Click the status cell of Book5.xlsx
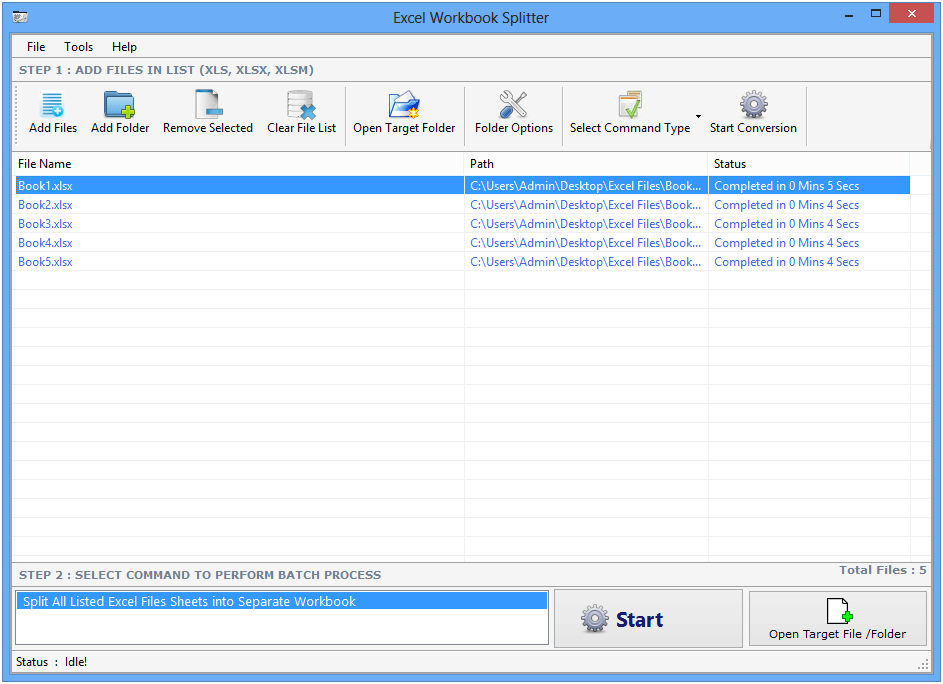 coord(809,262)
